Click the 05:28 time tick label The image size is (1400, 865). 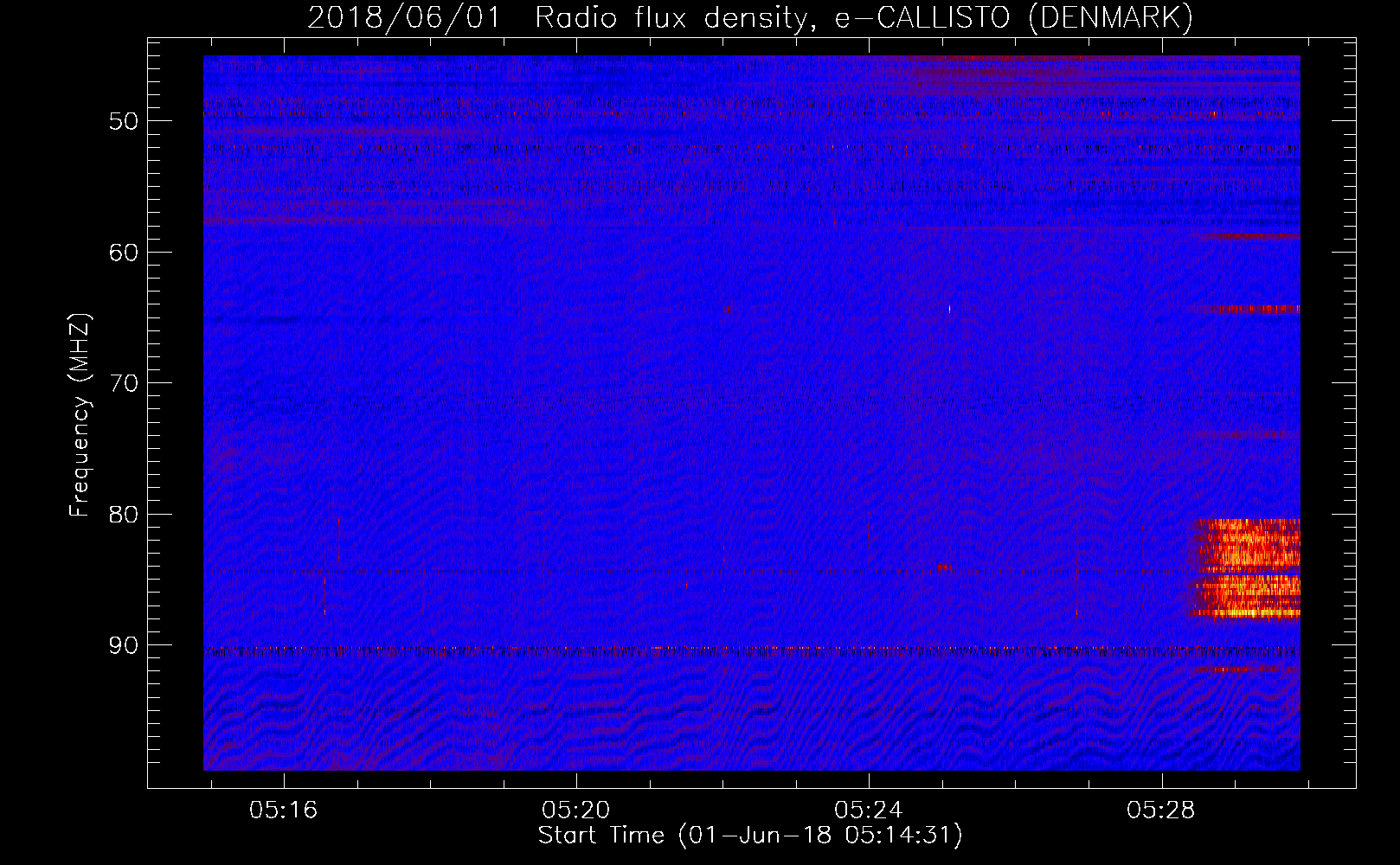point(1160,811)
